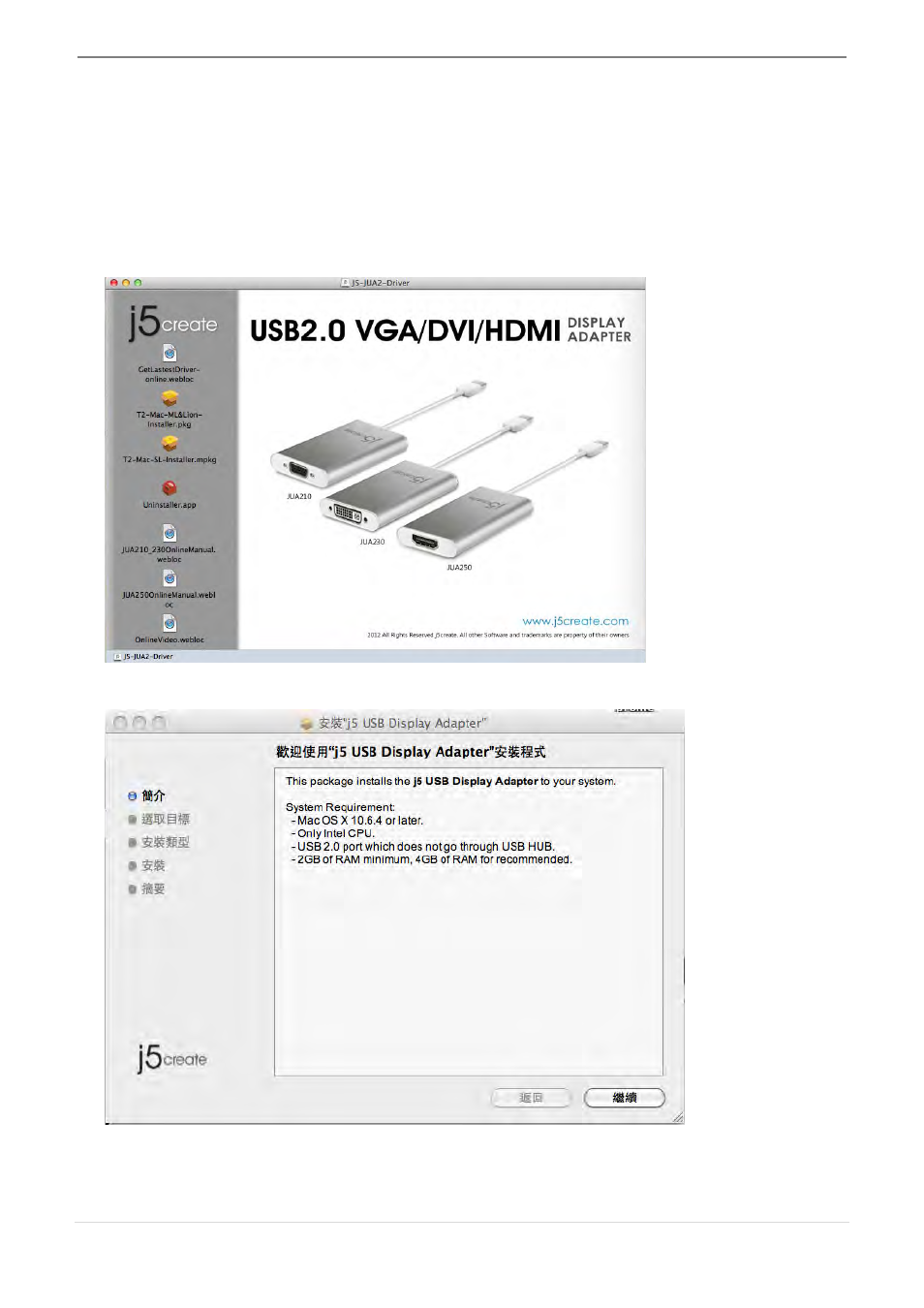Click the 'Mac OS X 10.6.4 or later' line

tap(357, 821)
